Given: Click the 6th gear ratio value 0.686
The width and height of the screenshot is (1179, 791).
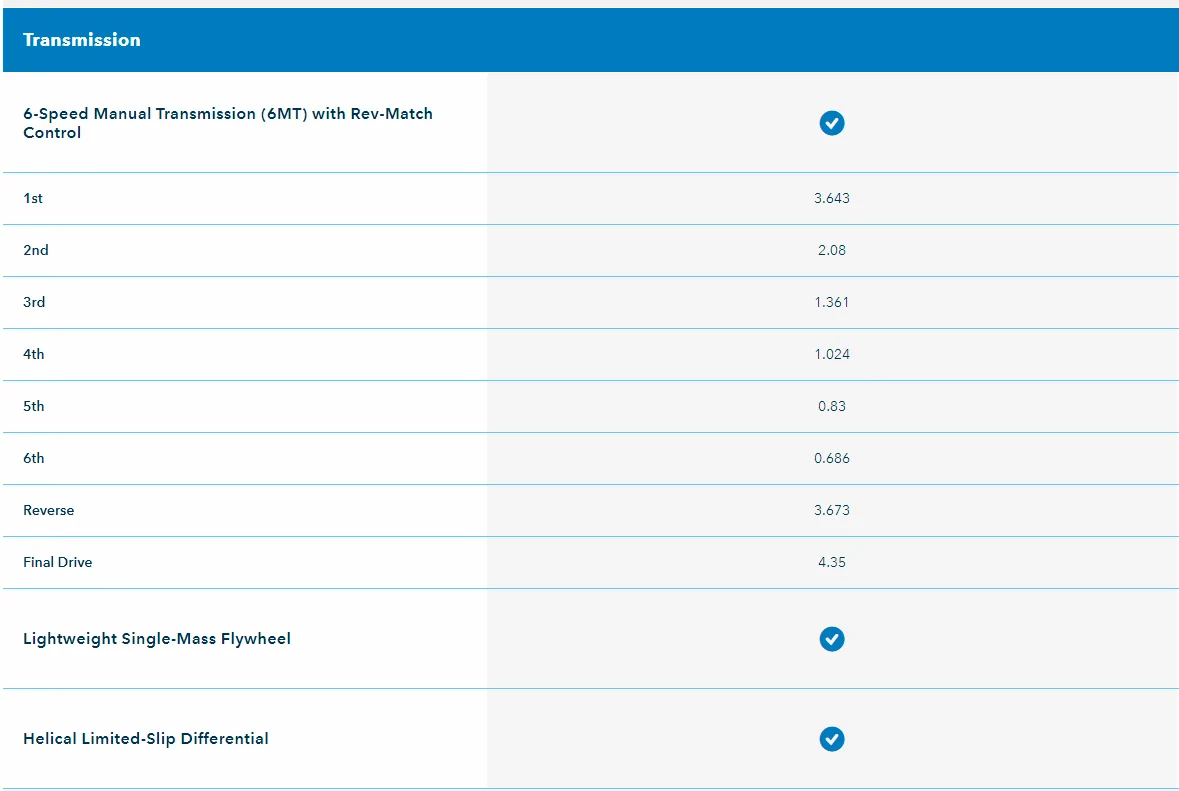Looking at the screenshot, I should point(831,459).
